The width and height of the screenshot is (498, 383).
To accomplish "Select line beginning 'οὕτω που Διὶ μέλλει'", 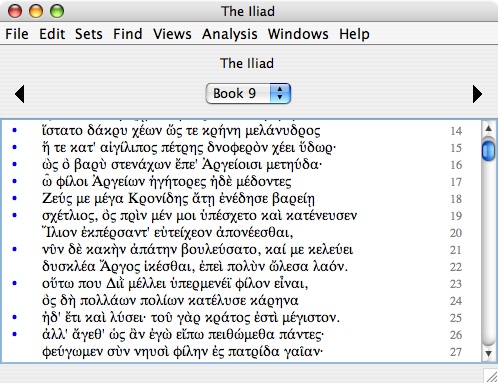I will point(175,283).
